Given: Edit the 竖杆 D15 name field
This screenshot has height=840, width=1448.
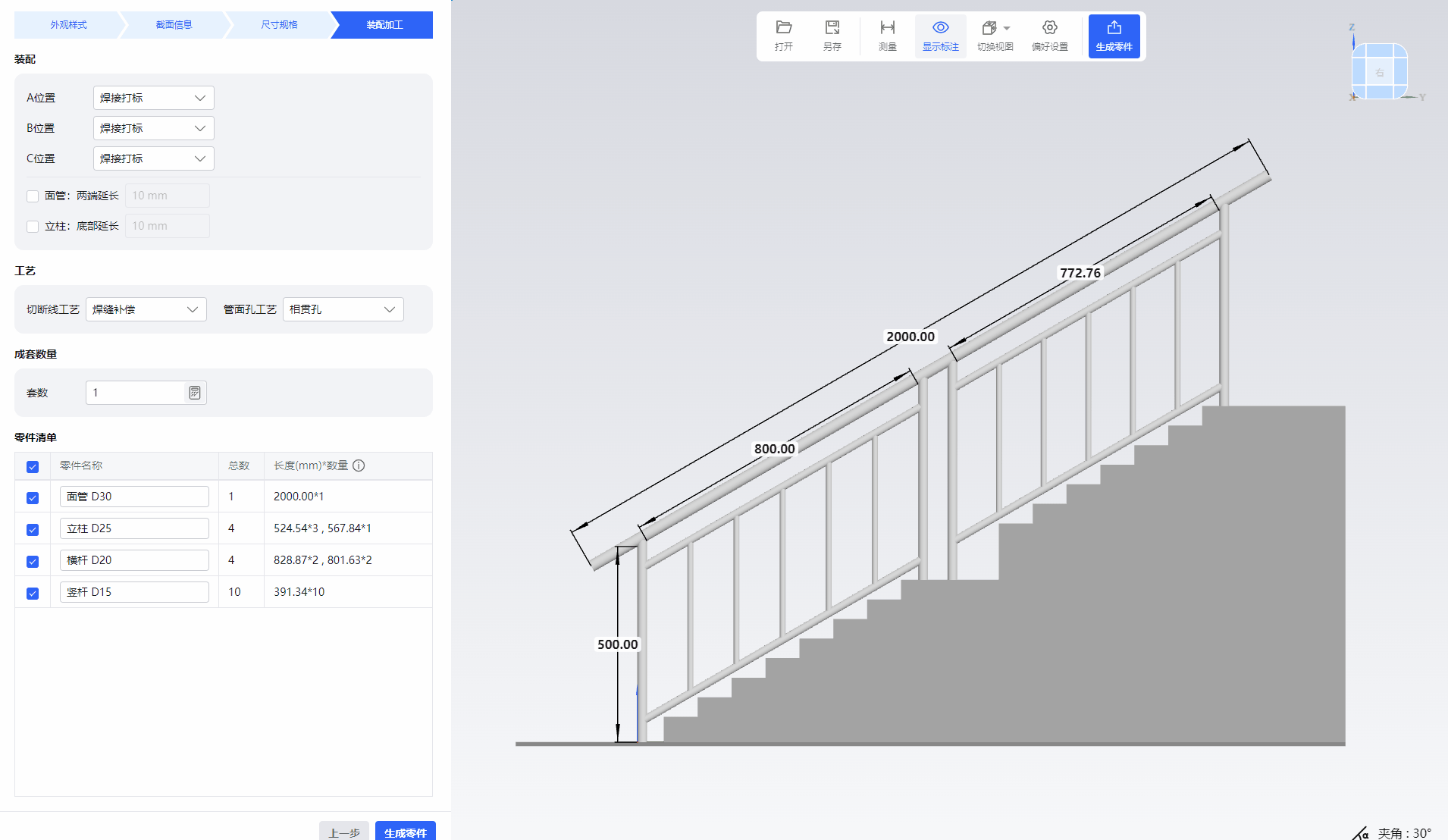Looking at the screenshot, I should coord(134,592).
